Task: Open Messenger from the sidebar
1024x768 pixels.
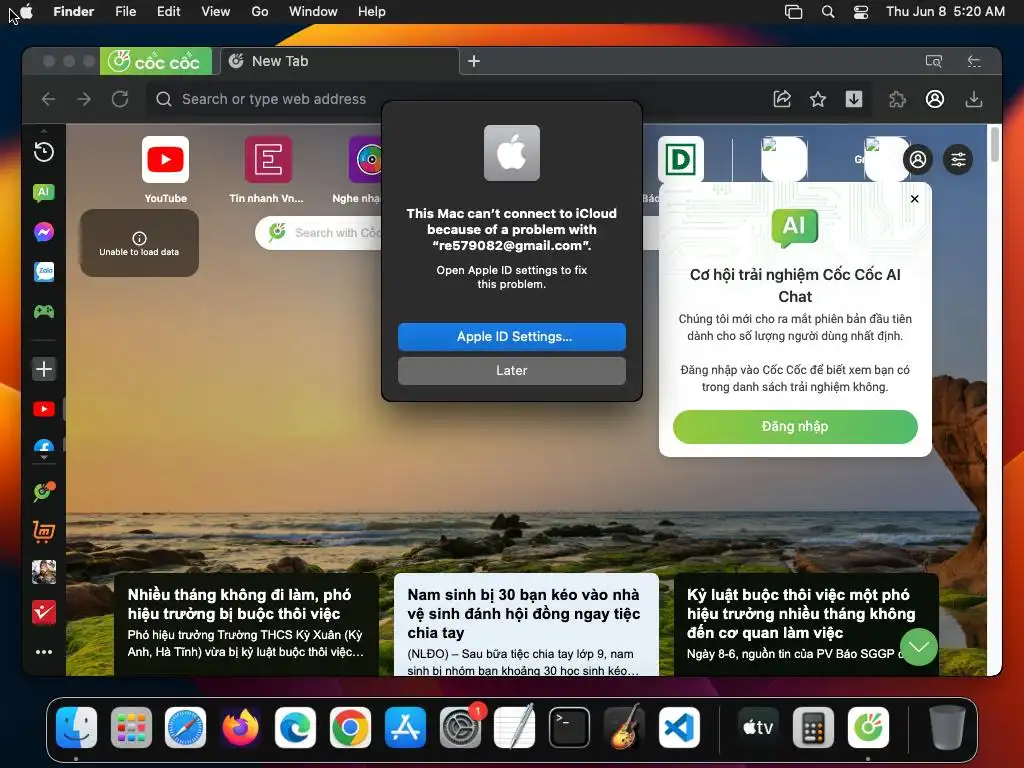Action: pos(44,232)
